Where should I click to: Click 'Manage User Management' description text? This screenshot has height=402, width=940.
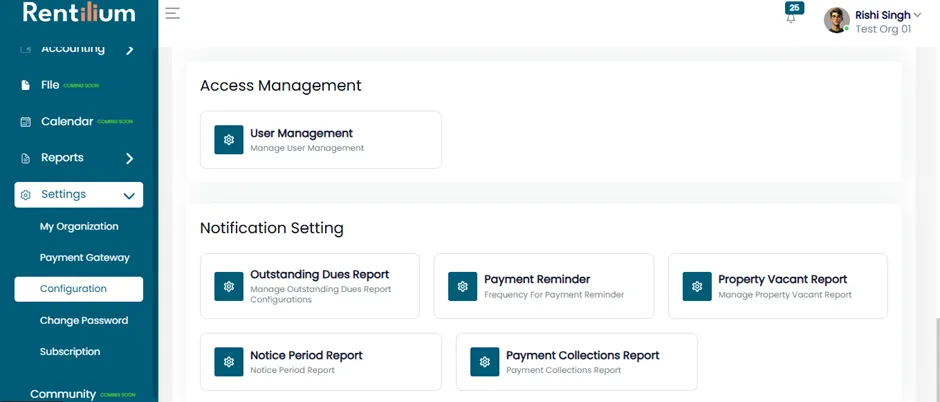point(307,148)
